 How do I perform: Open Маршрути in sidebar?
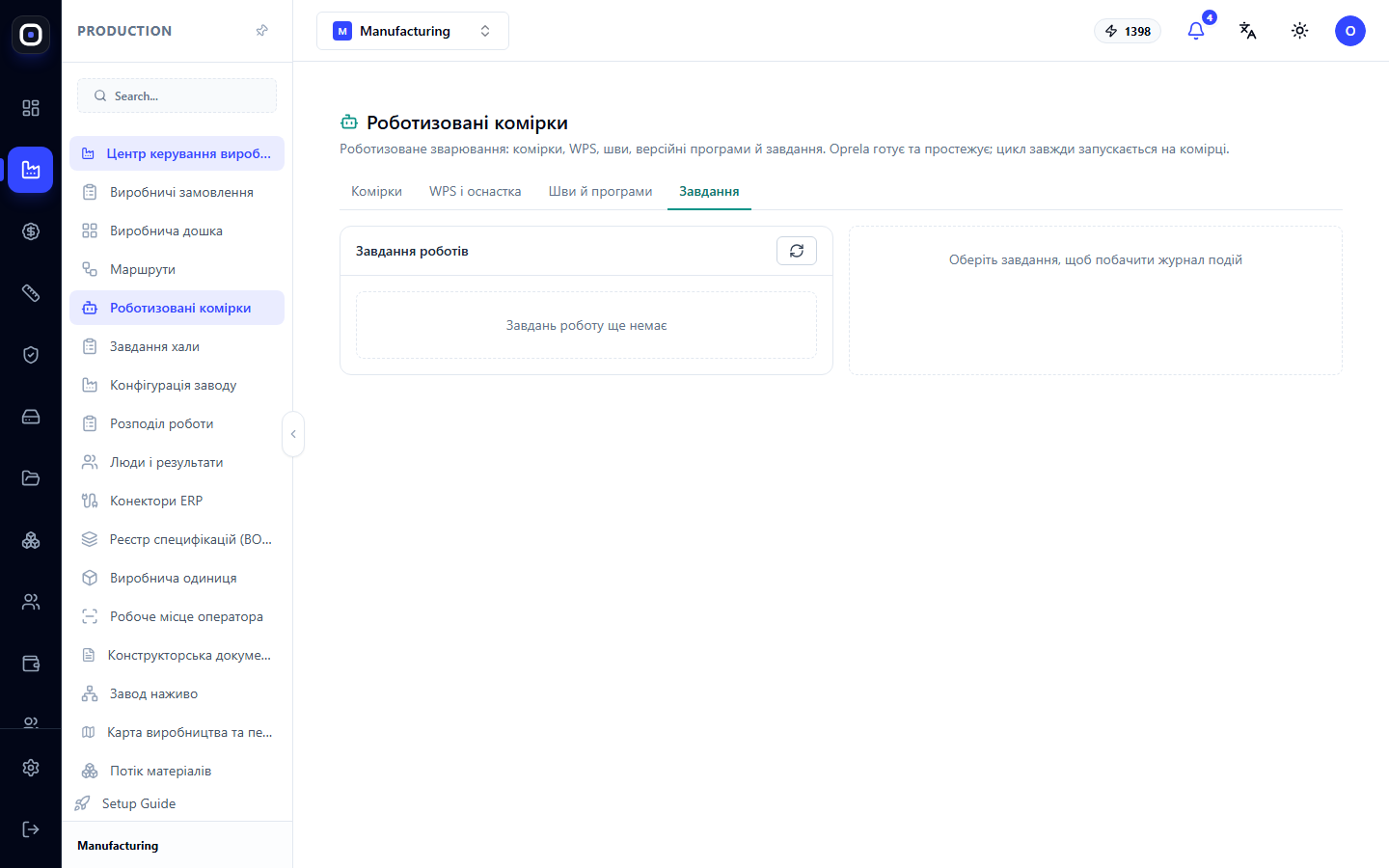click(x=177, y=269)
